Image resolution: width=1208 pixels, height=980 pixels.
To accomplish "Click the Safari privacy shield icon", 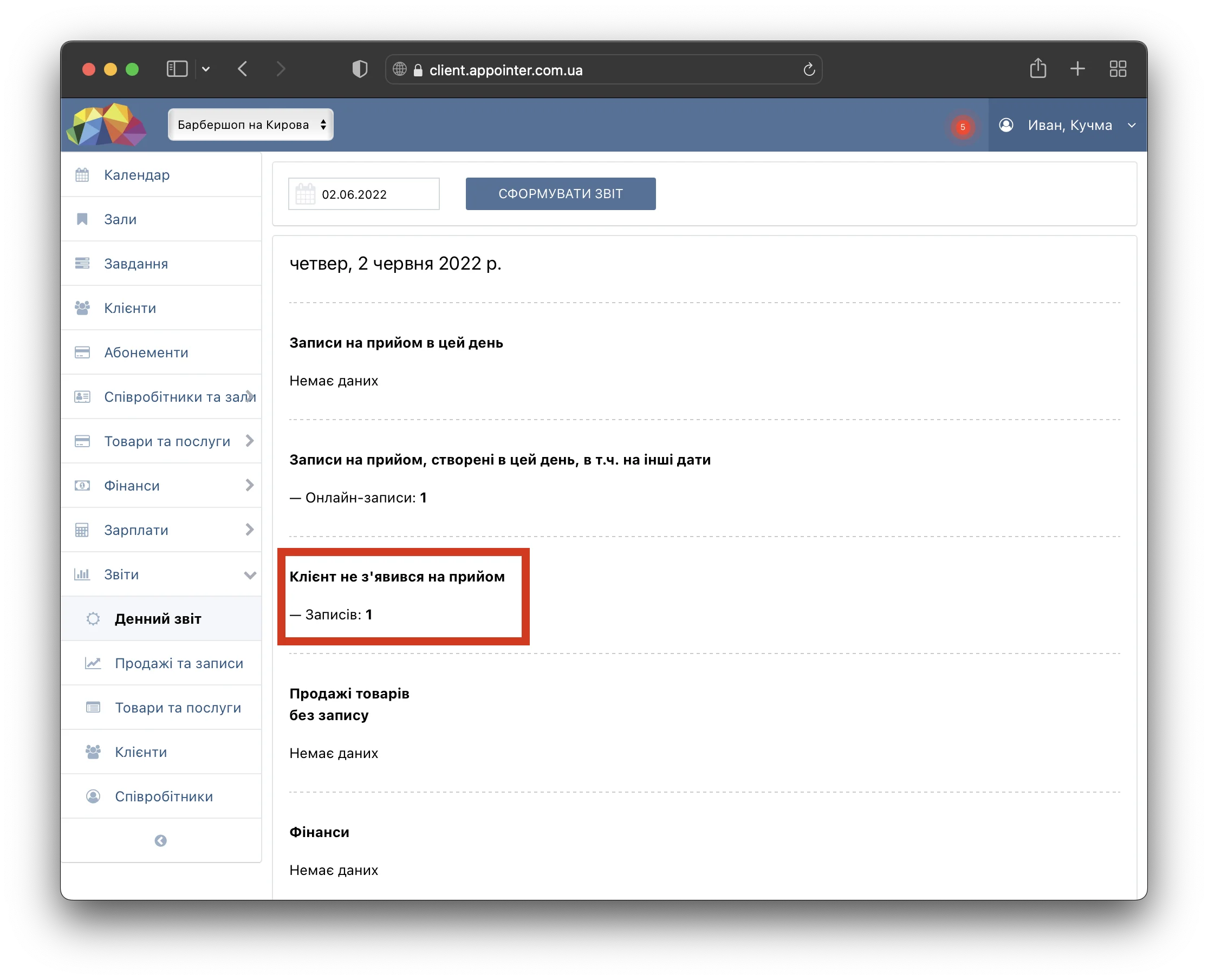I will 360,69.
